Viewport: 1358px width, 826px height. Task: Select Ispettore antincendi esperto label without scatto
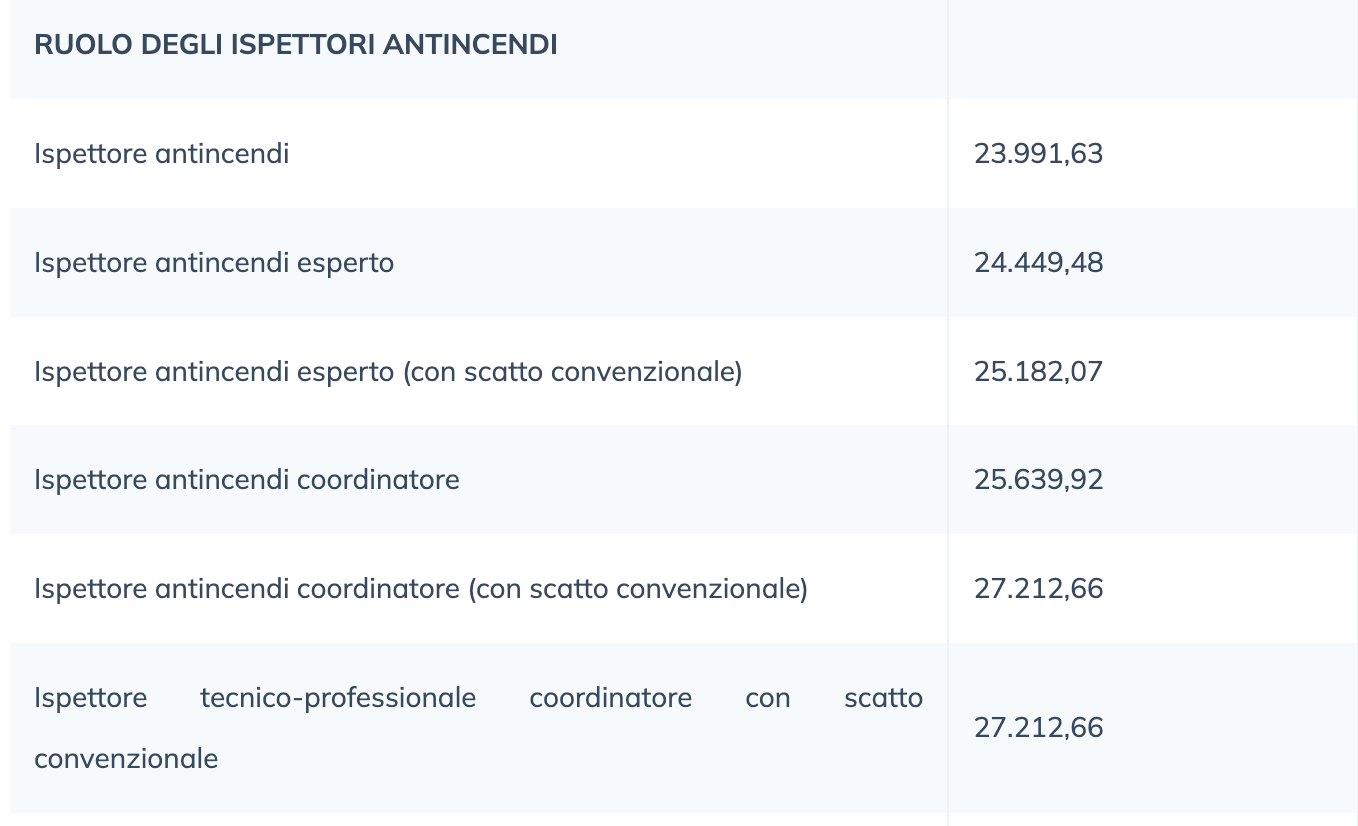[214, 263]
